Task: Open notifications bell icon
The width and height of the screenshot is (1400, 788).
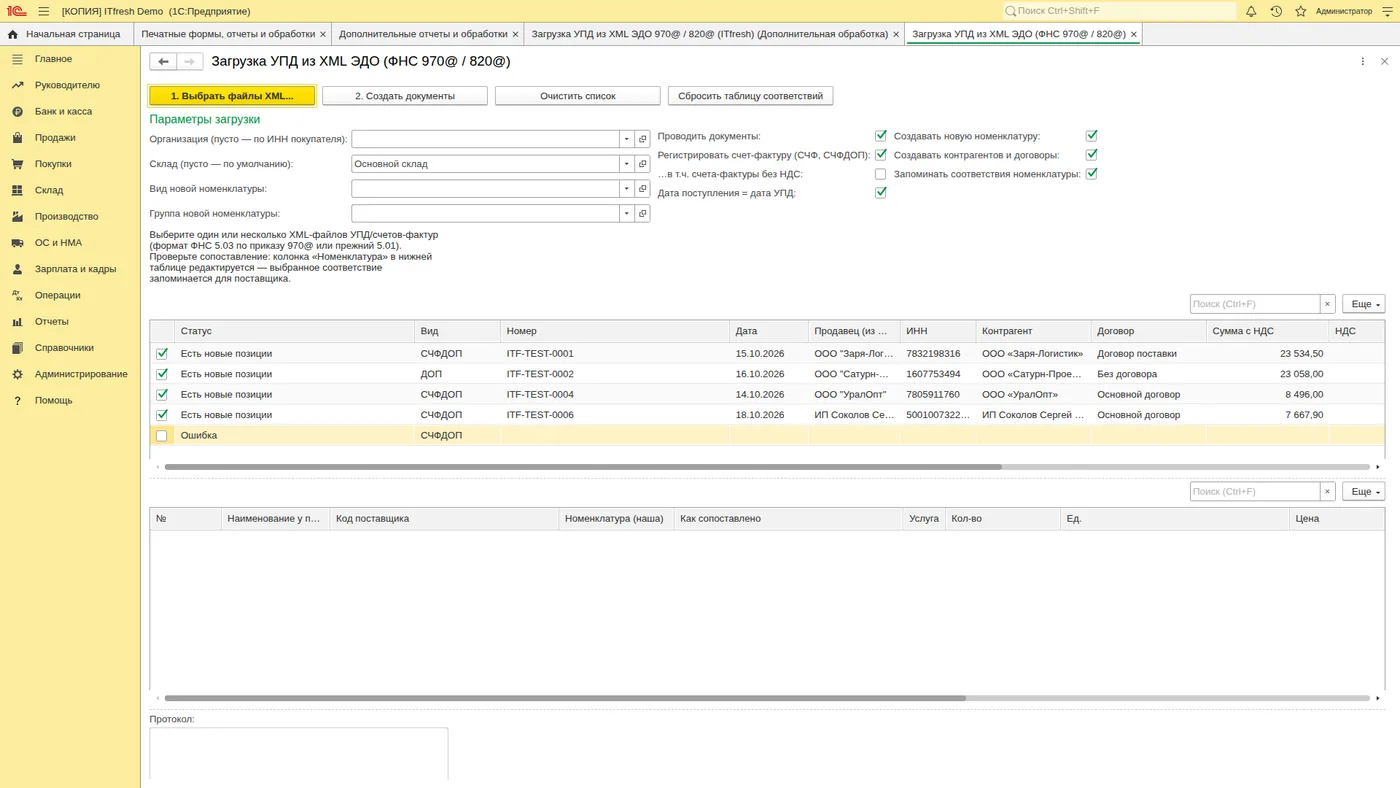Action: [x=1251, y=11]
